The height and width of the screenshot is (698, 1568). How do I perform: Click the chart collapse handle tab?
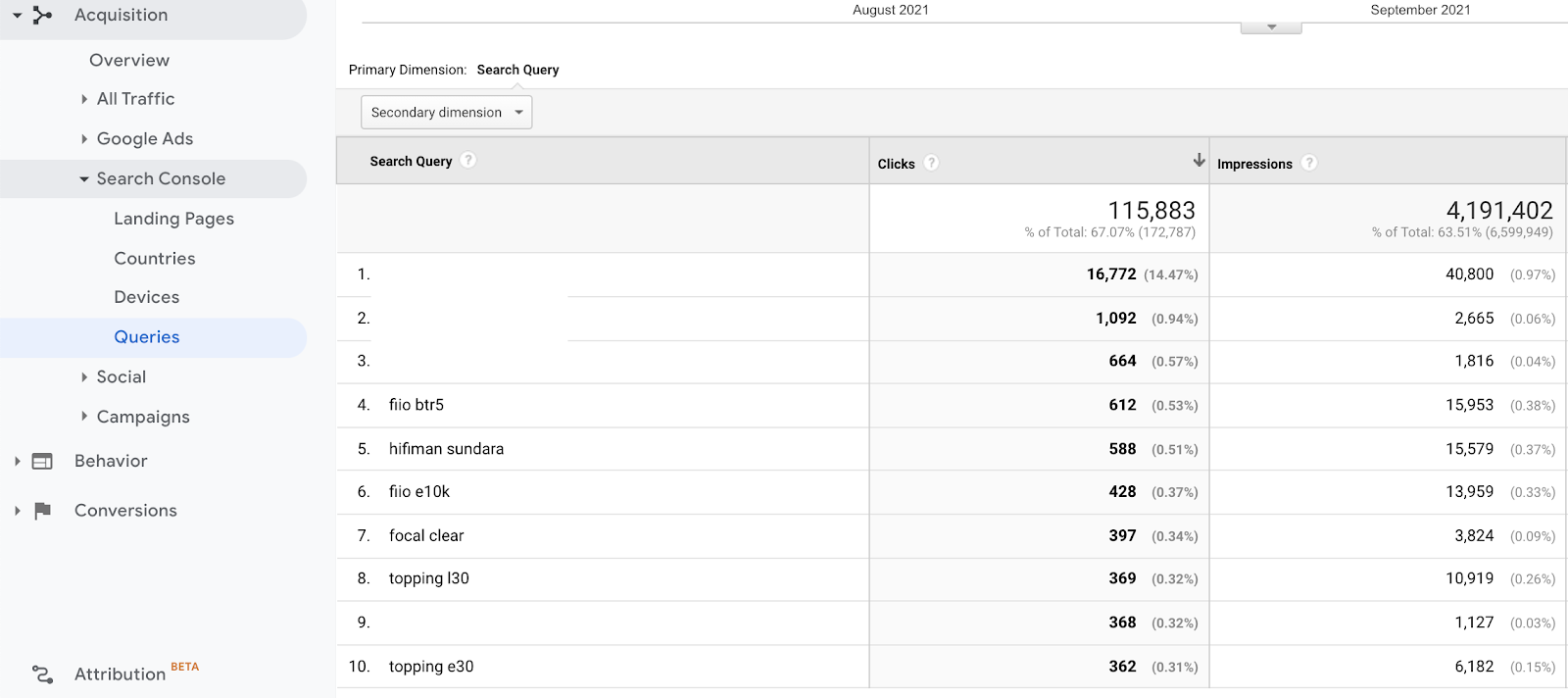tap(1271, 27)
